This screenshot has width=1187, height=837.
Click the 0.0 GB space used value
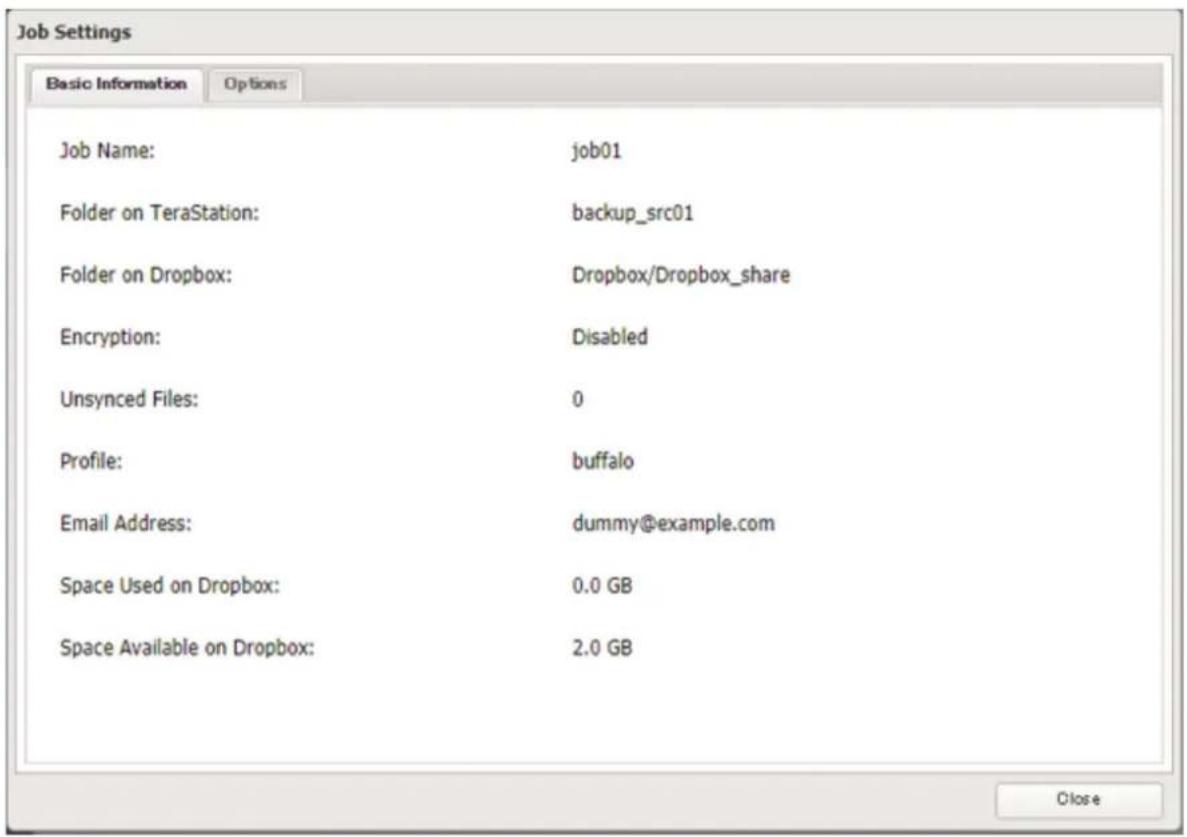(x=602, y=585)
